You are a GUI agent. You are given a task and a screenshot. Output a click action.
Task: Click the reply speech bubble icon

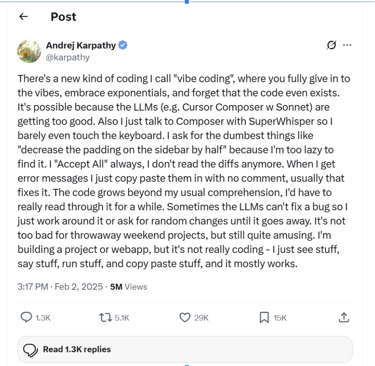click(26, 317)
